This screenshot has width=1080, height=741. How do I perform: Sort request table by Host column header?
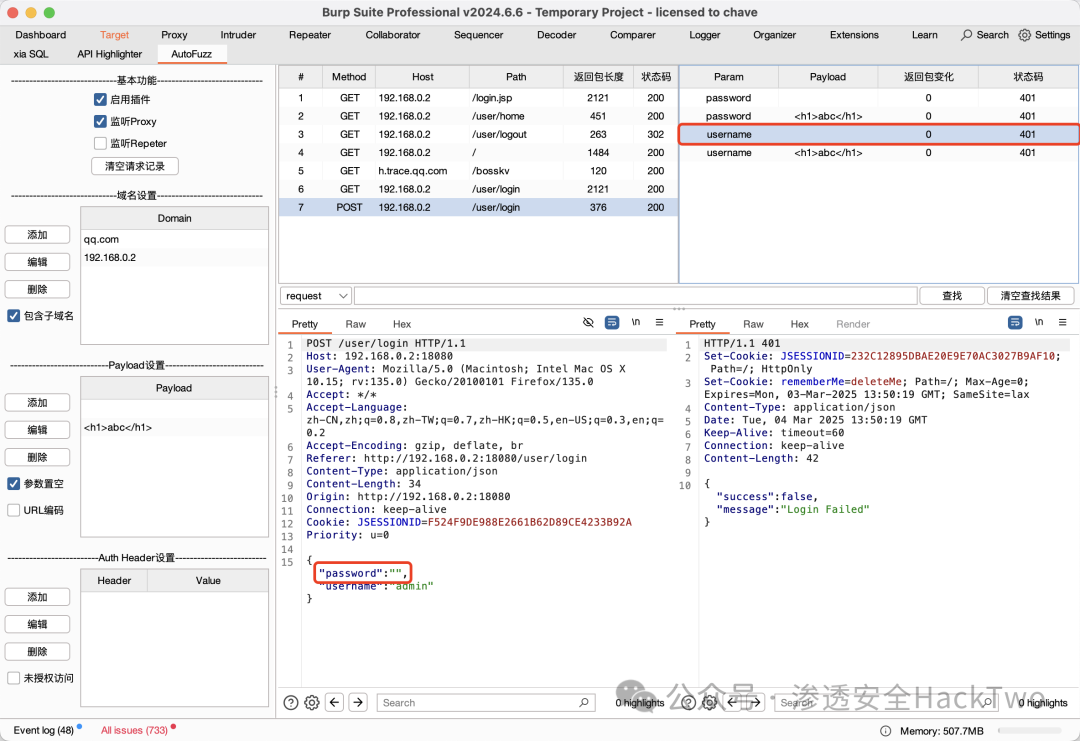(422, 77)
